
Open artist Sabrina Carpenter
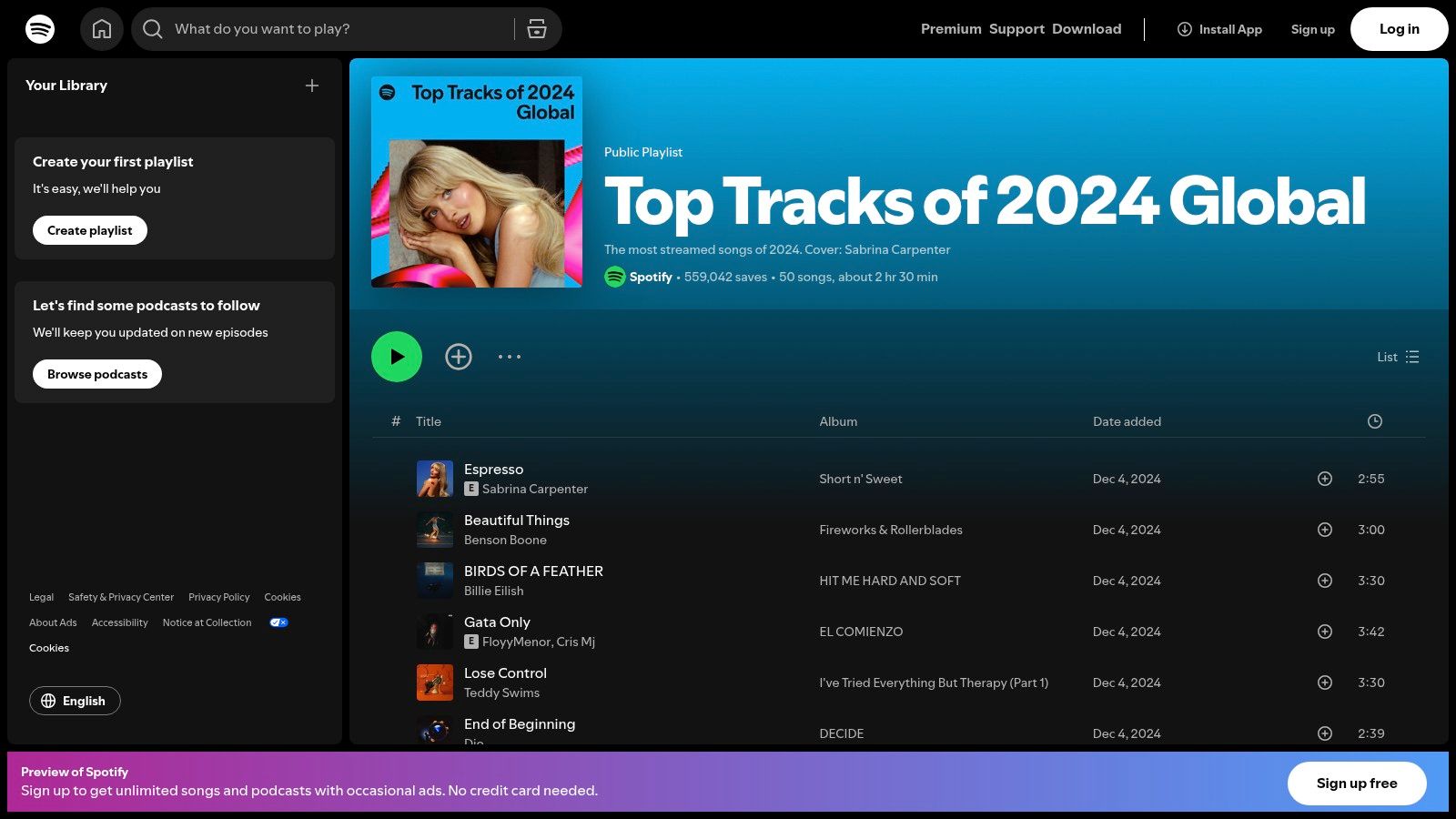pyautogui.click(x=535, y=489)
